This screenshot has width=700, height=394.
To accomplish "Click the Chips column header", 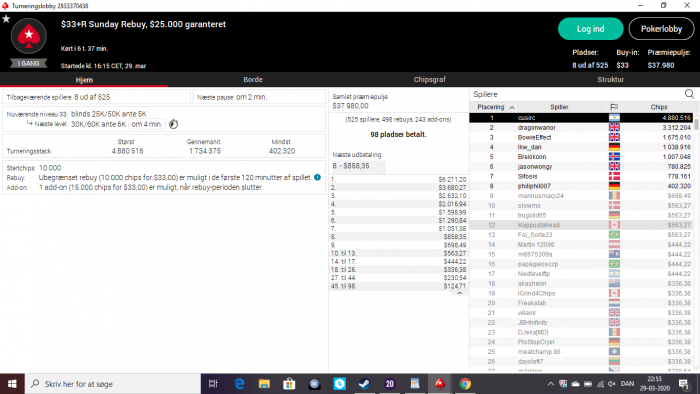I will (658, 107).
